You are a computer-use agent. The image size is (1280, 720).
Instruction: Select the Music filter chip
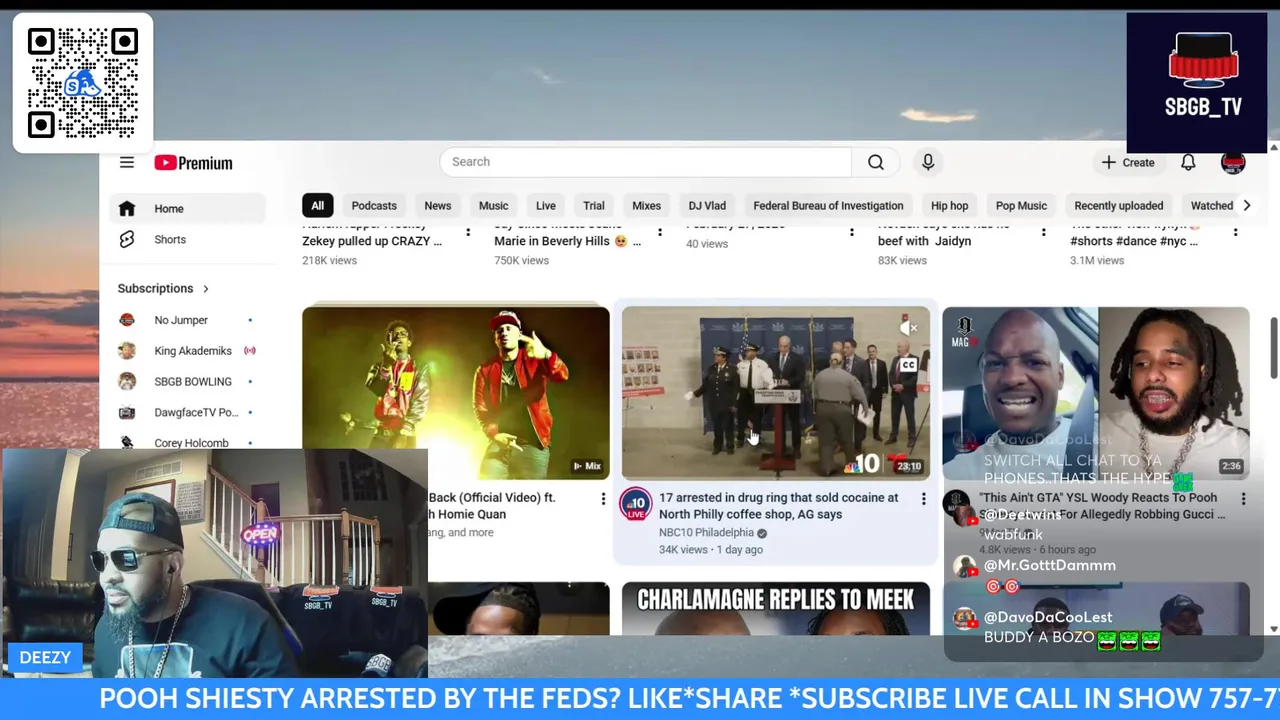click(493, 205)
